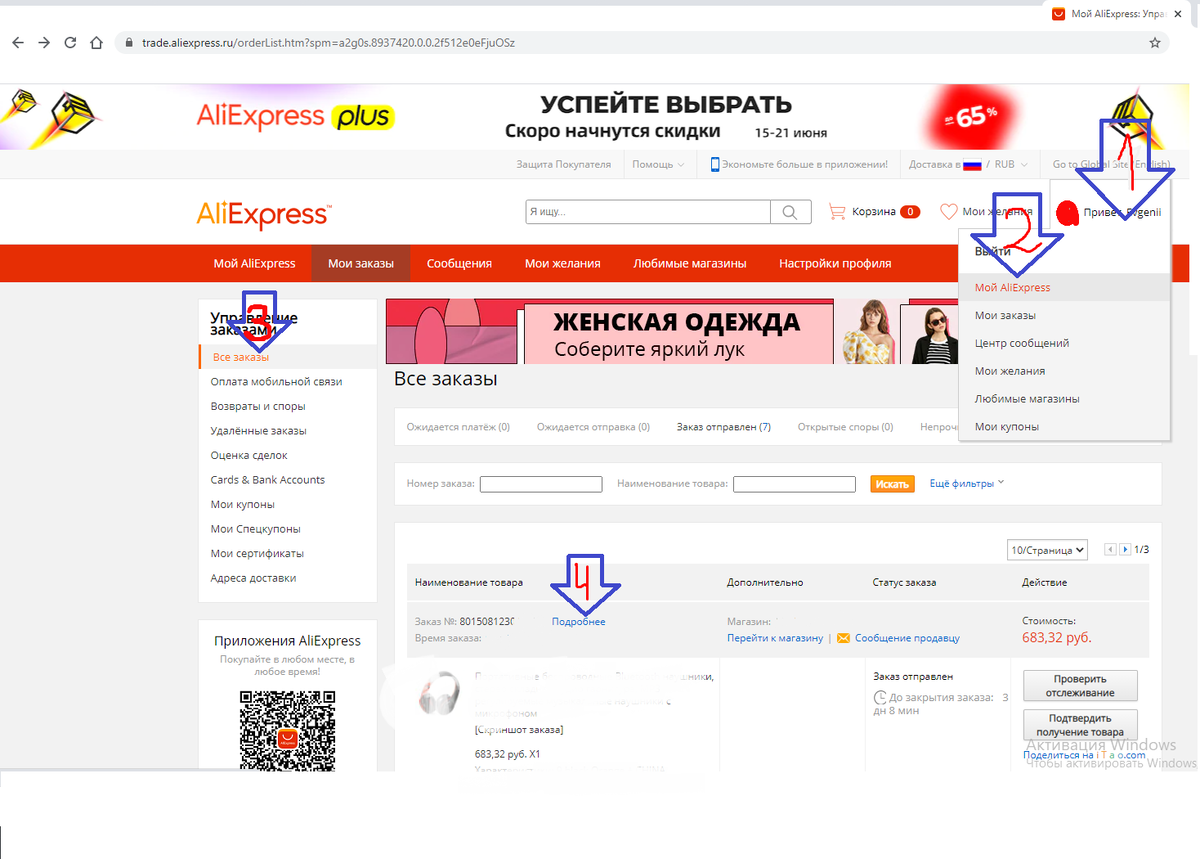Open Мои сертификаты in sidebar

point(257,553)
